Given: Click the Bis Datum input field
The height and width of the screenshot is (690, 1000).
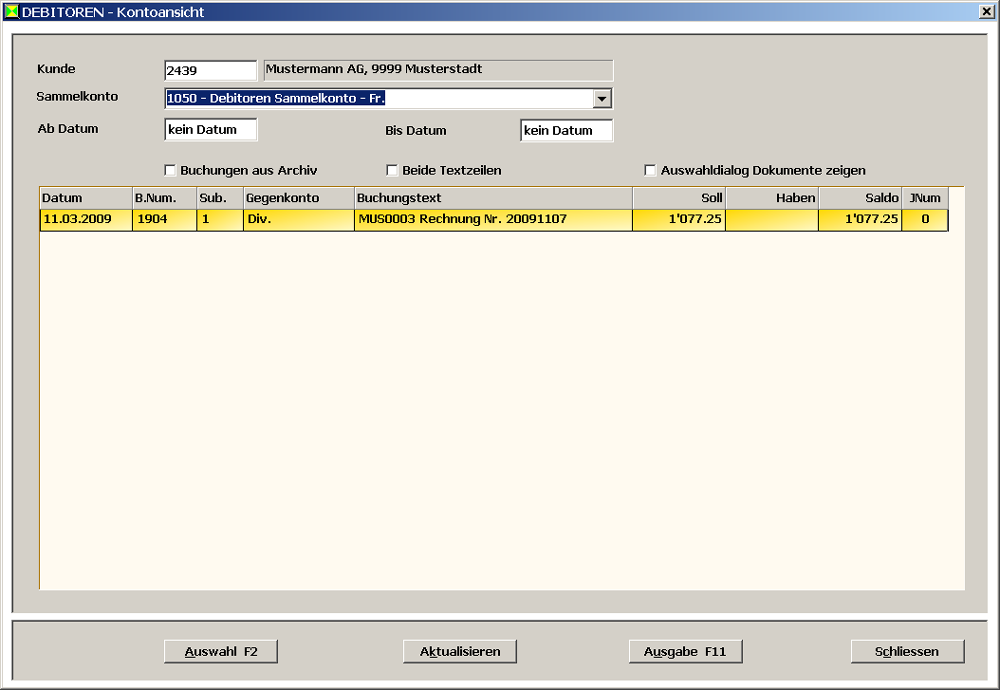Looking at the screenshot, I should [x=566, y=130].
